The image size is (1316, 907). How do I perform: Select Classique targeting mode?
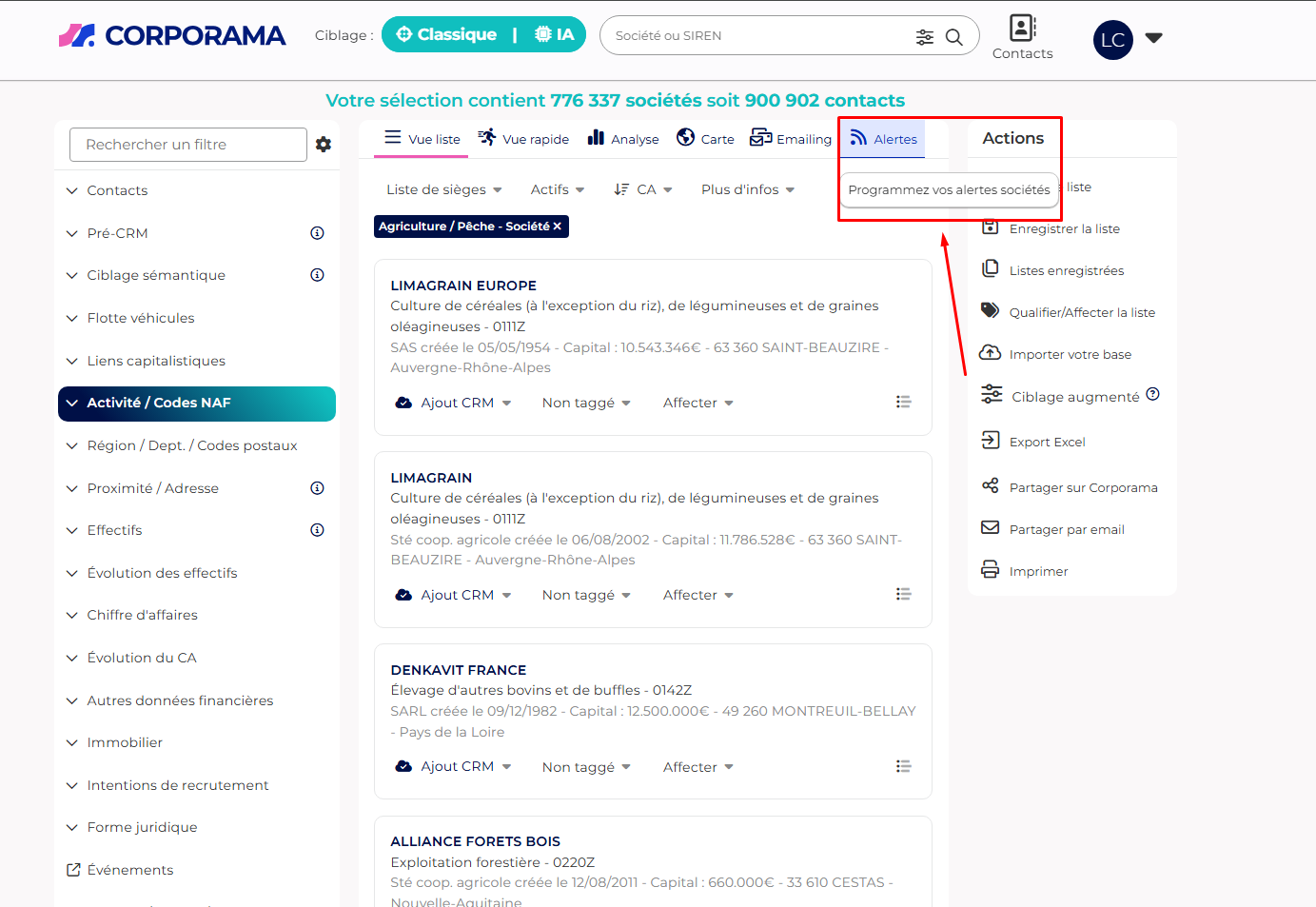click(x=446, y=34)
